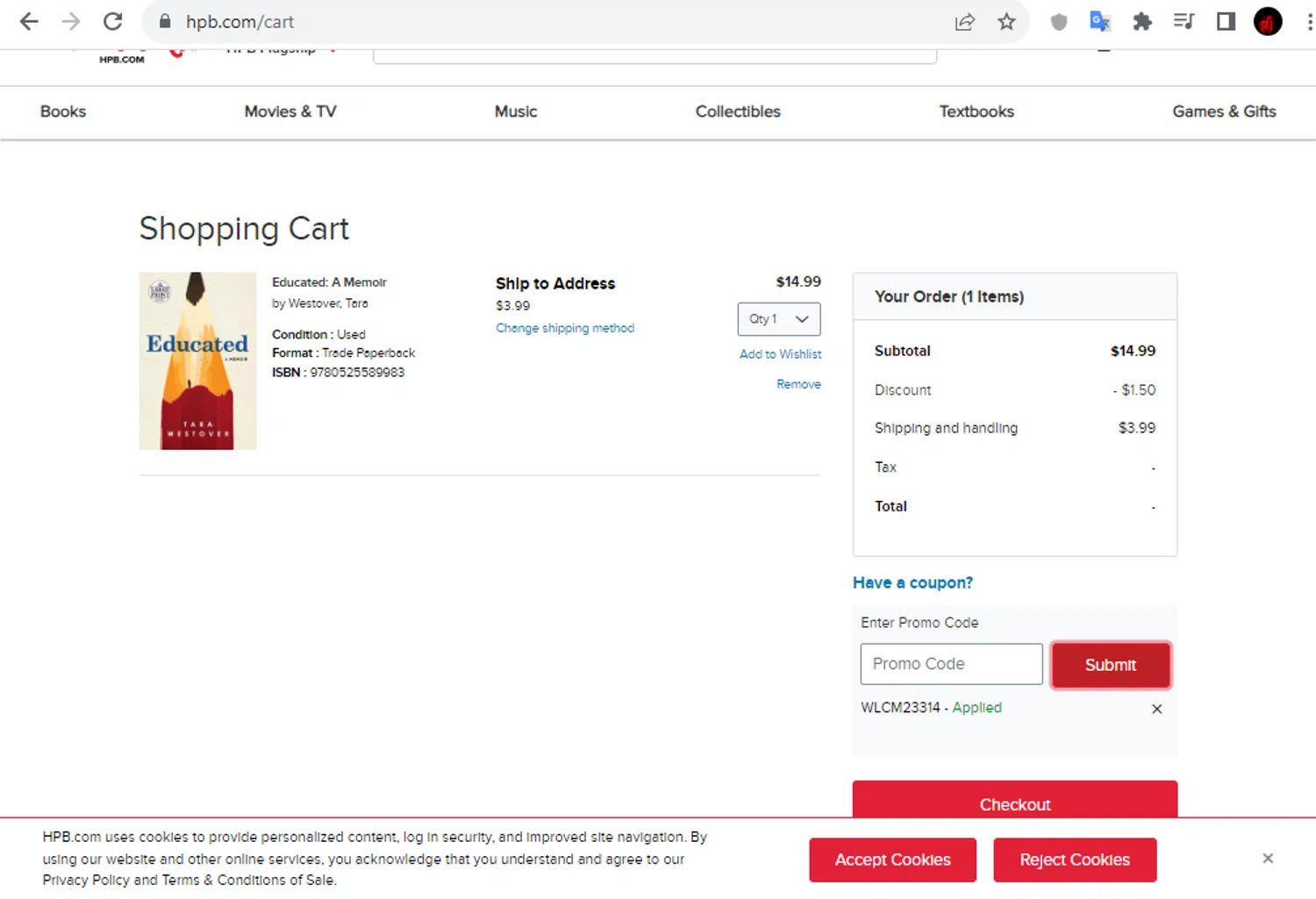Viewport: 1316px width, 899px height.
Task: Accept Cookies in the banner
Action: (x=892, y=860)
